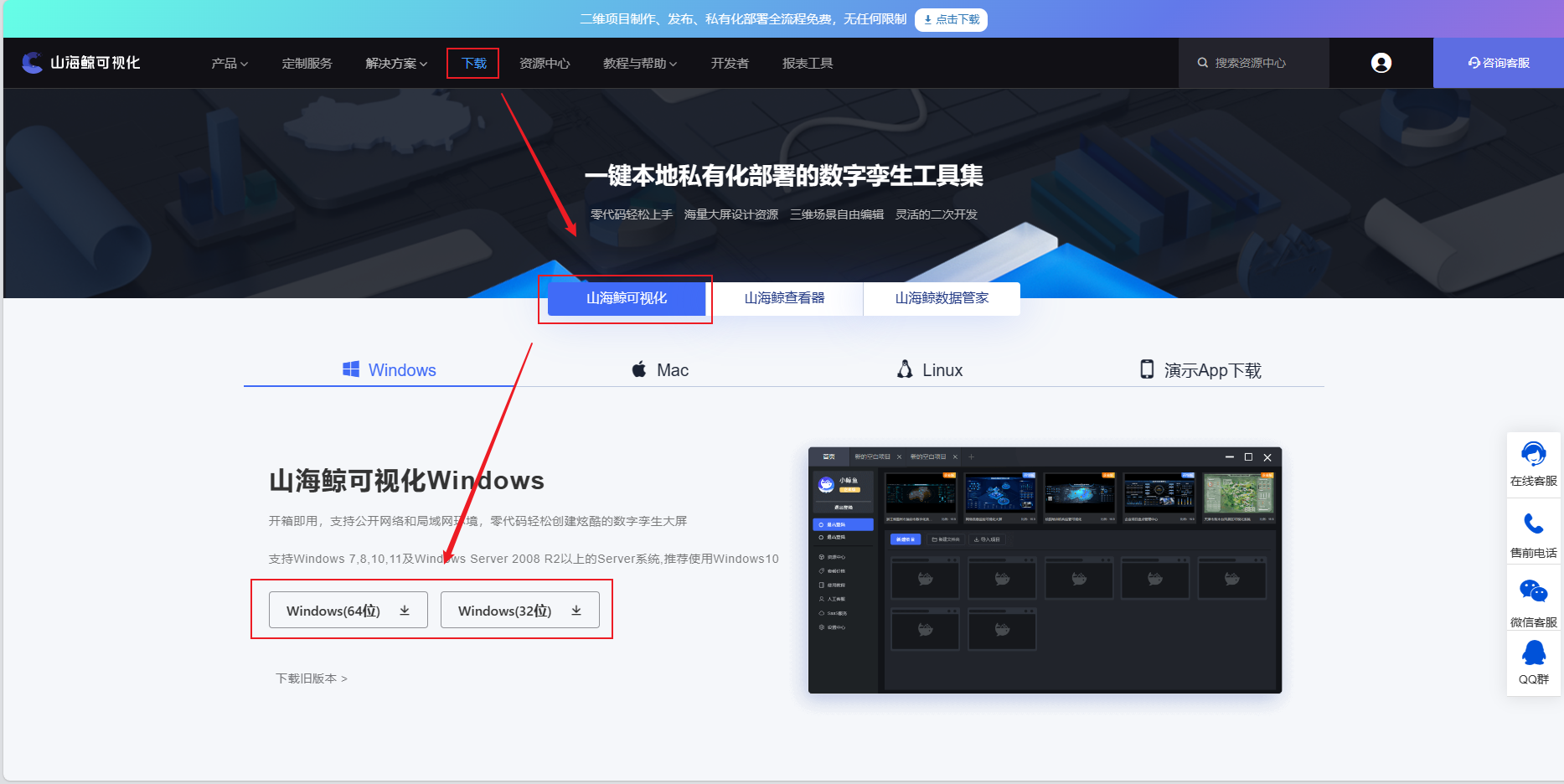Click the 山海鲸可视化 logo in the header
This screenshot has height=784, width=1564.
point(81,63)
